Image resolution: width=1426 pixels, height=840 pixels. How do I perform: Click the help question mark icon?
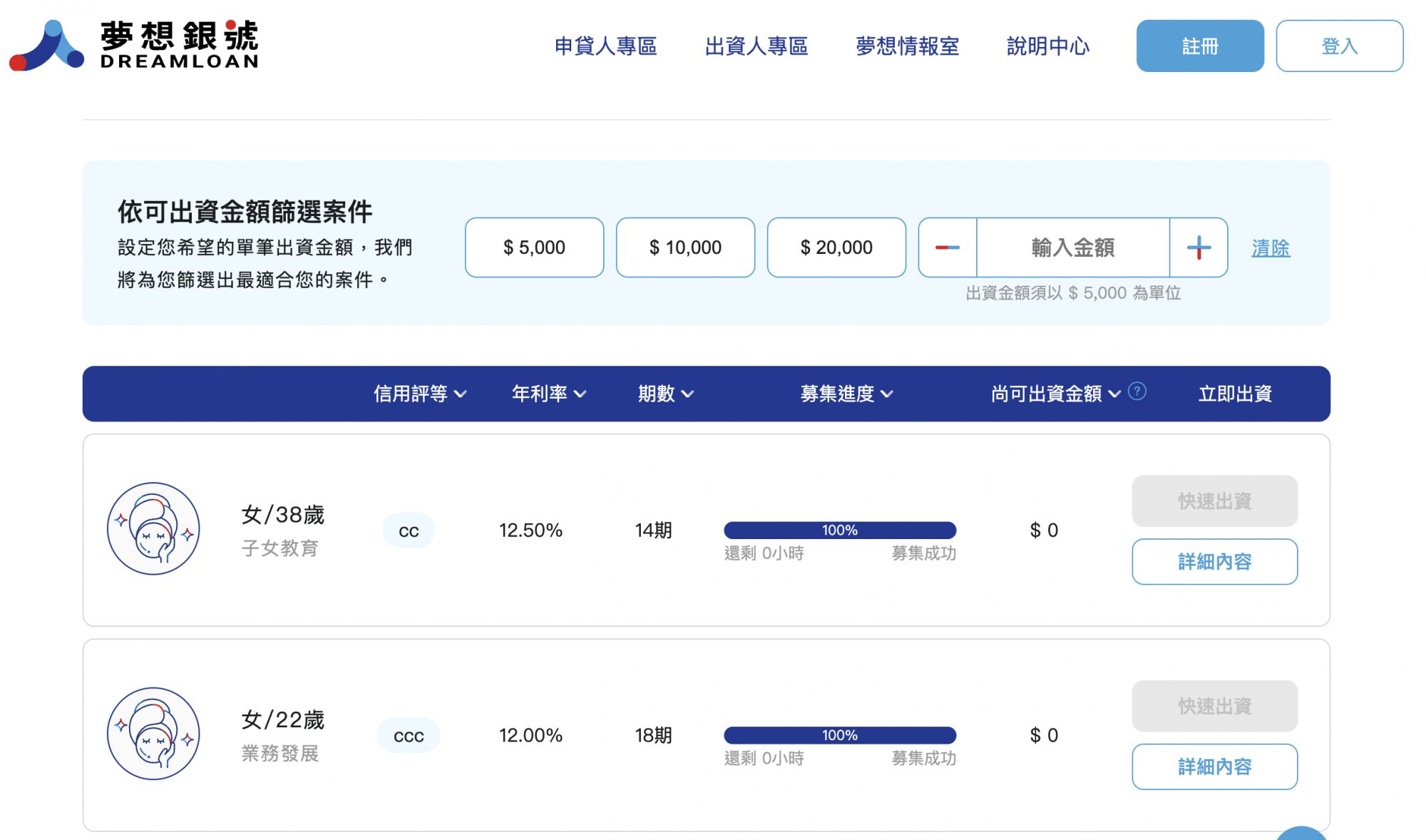[1137, 391]
